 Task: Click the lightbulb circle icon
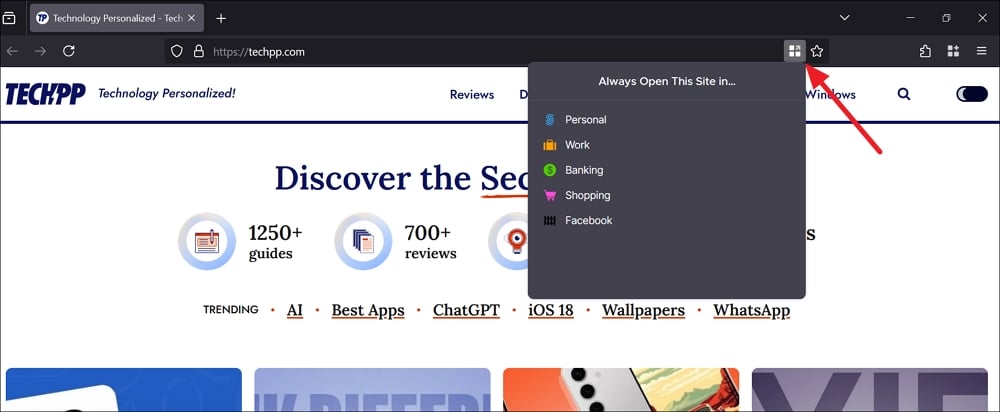pos(508,241)
